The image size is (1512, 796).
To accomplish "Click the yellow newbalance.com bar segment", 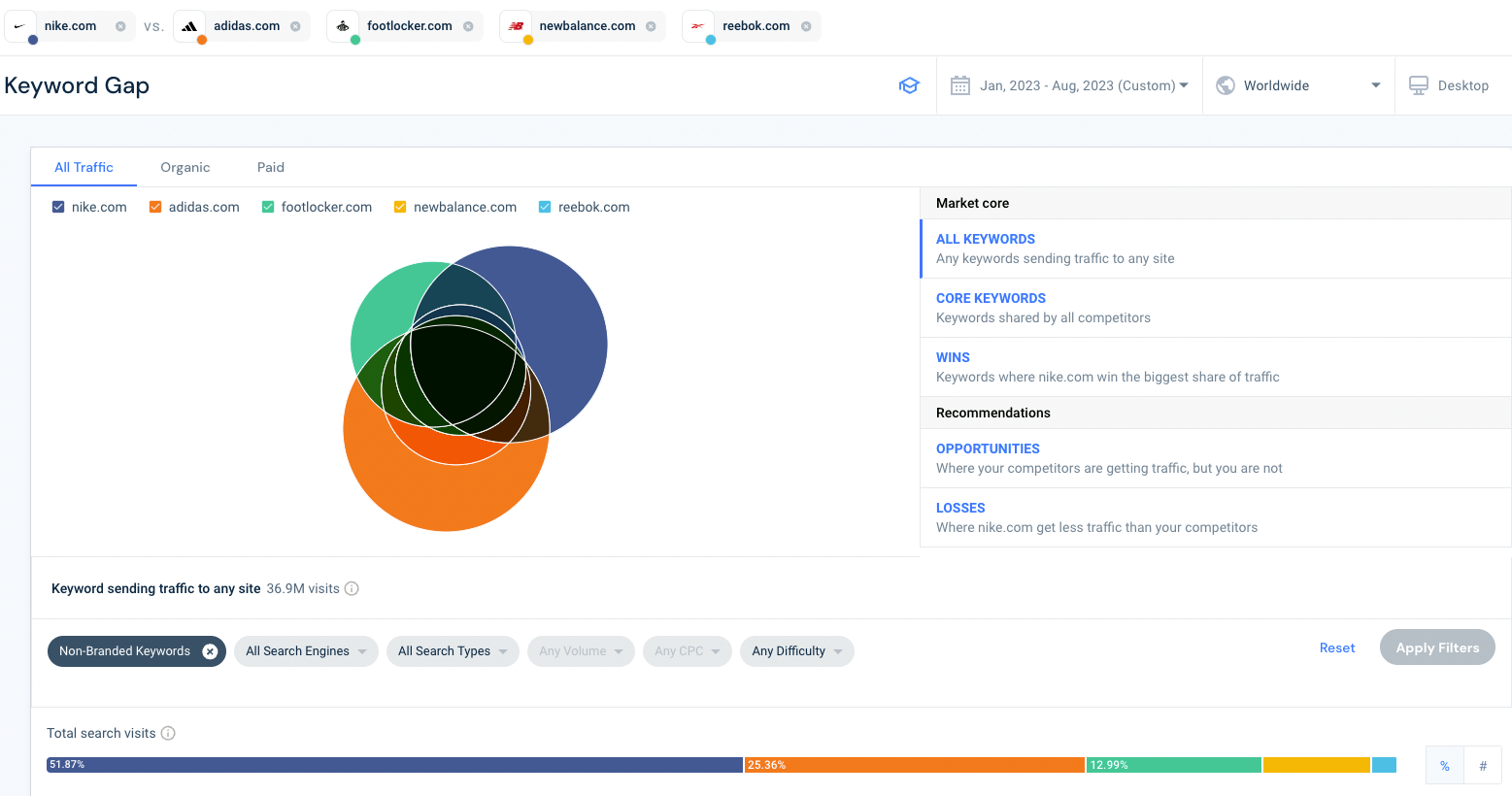I will pos(1317,765).
